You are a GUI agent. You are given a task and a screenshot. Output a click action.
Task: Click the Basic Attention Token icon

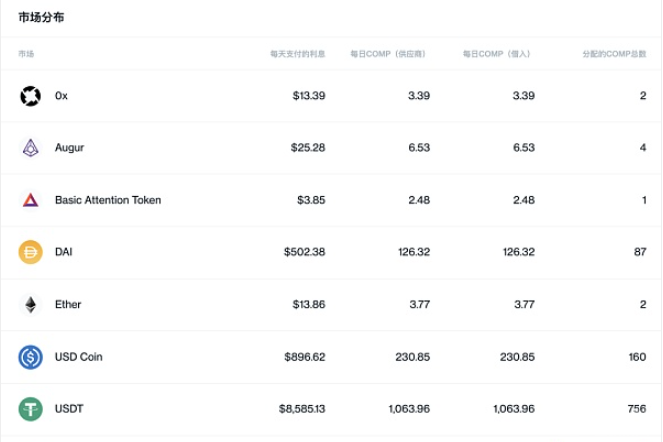[x=30, y=200]
